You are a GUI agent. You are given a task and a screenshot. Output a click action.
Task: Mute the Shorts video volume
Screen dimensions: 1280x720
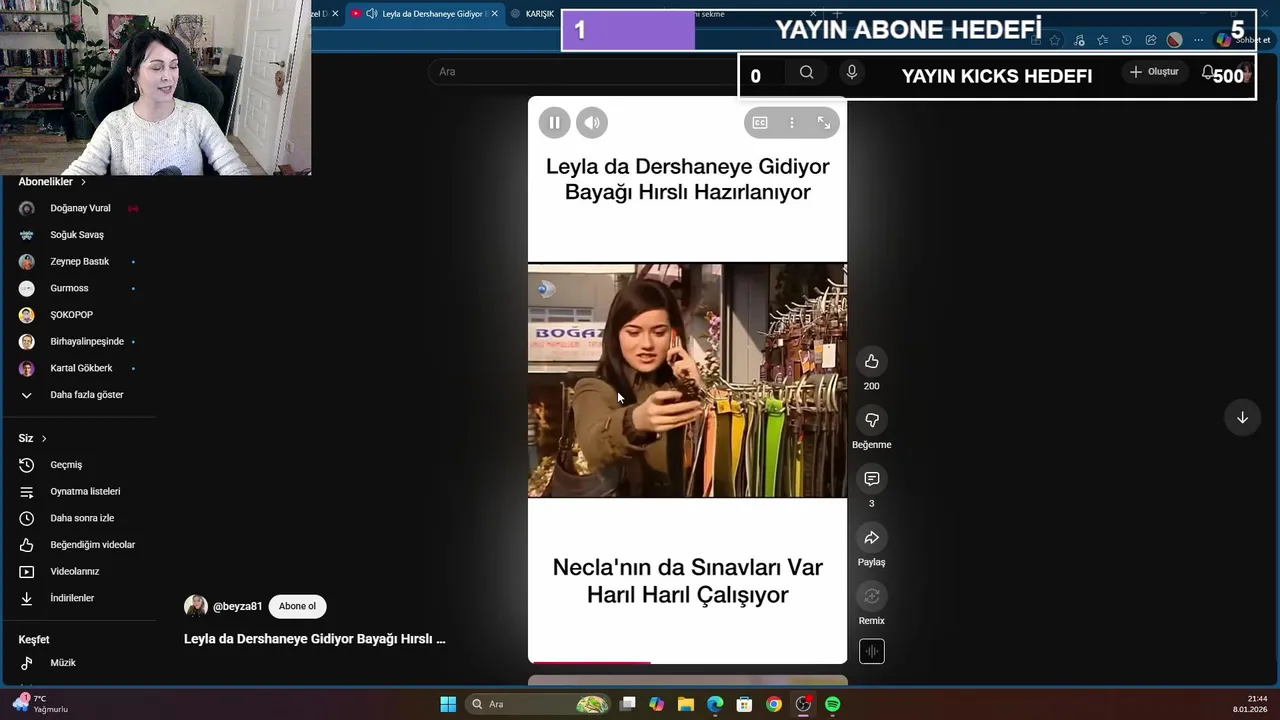click(x=592, y=122)
